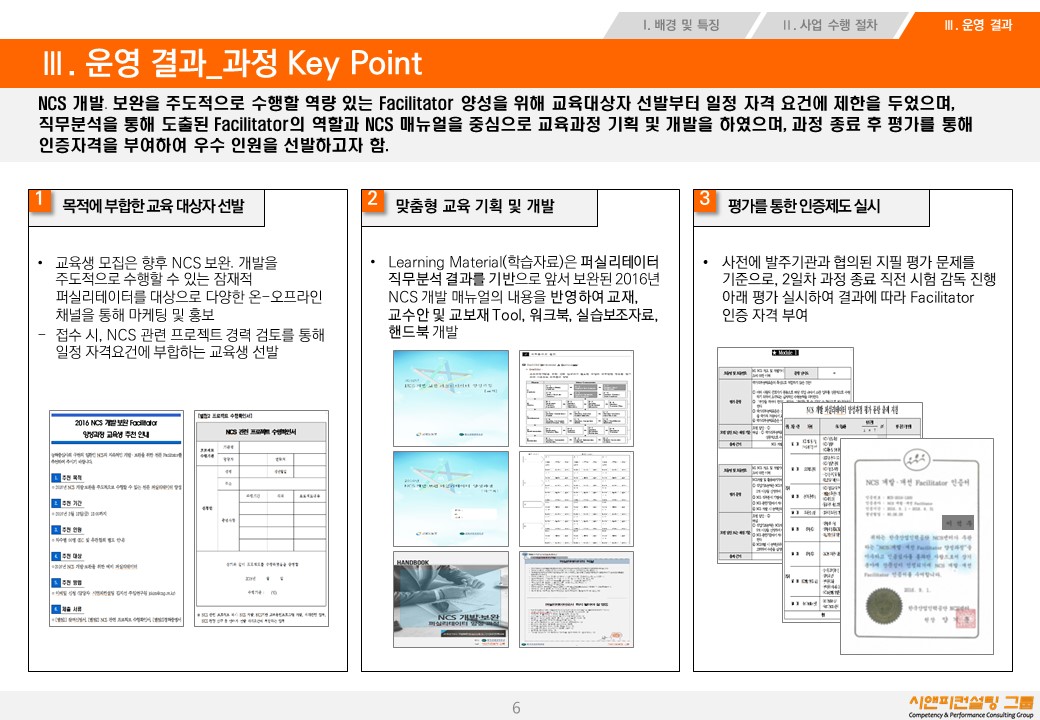
Task: Click the orange number 2 badge
Action: 373,200
